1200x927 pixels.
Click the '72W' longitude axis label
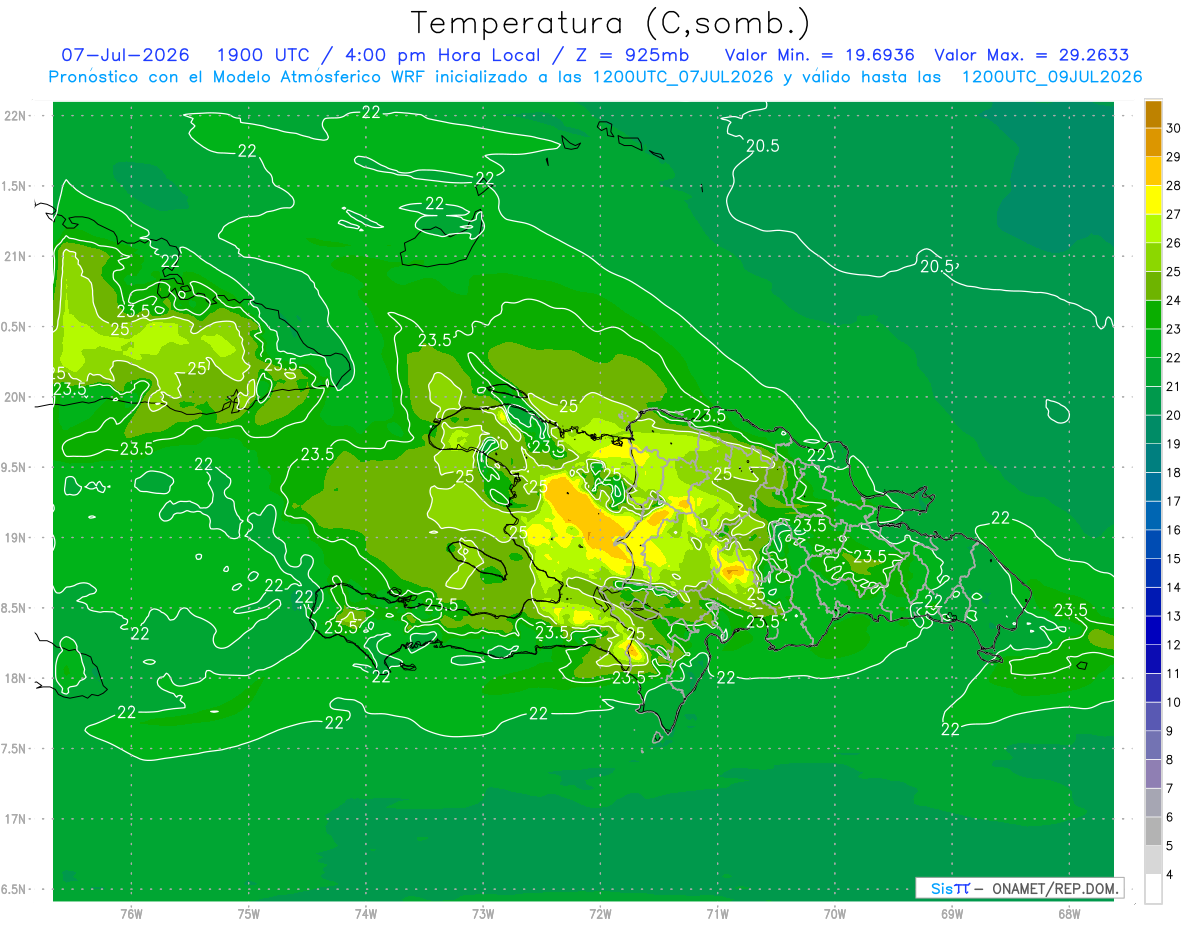pos(600,914)
